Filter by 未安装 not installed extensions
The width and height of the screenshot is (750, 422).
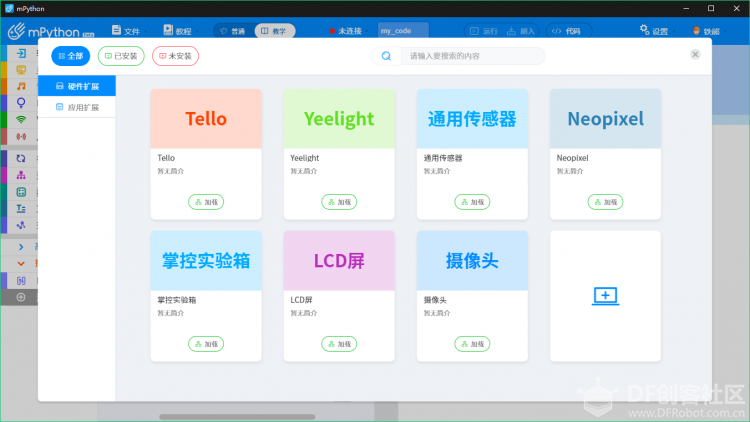click(176, 56)
